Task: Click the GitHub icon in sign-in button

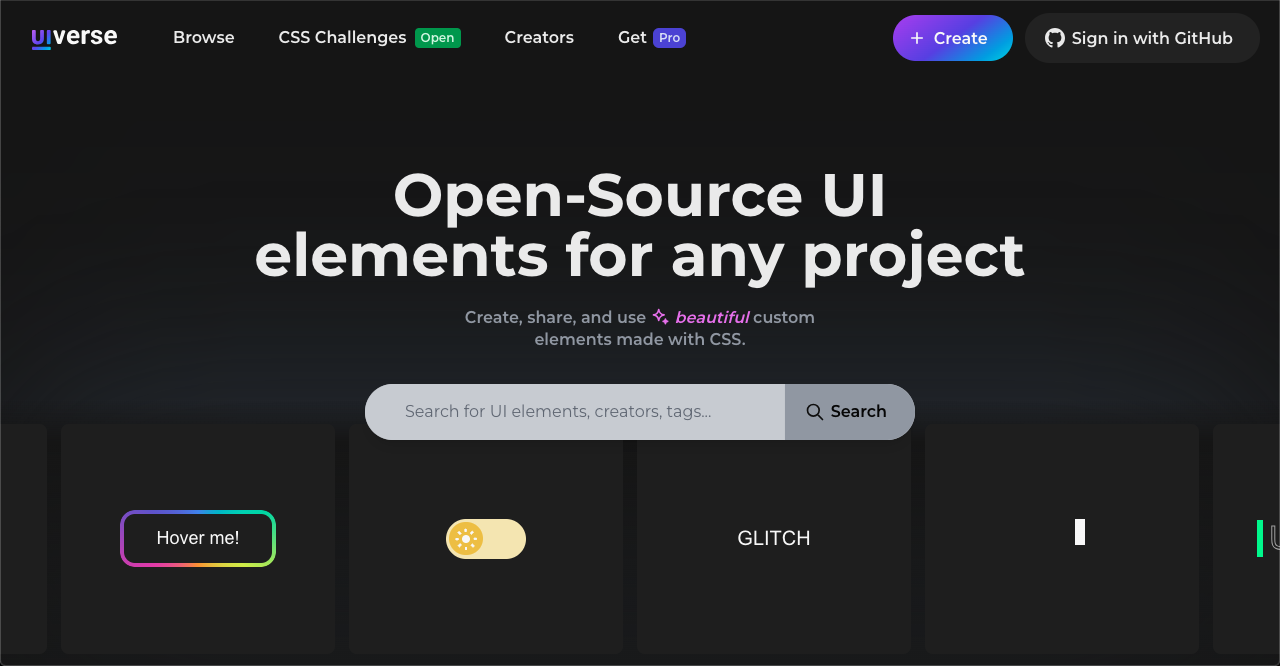Action: 1054,38
